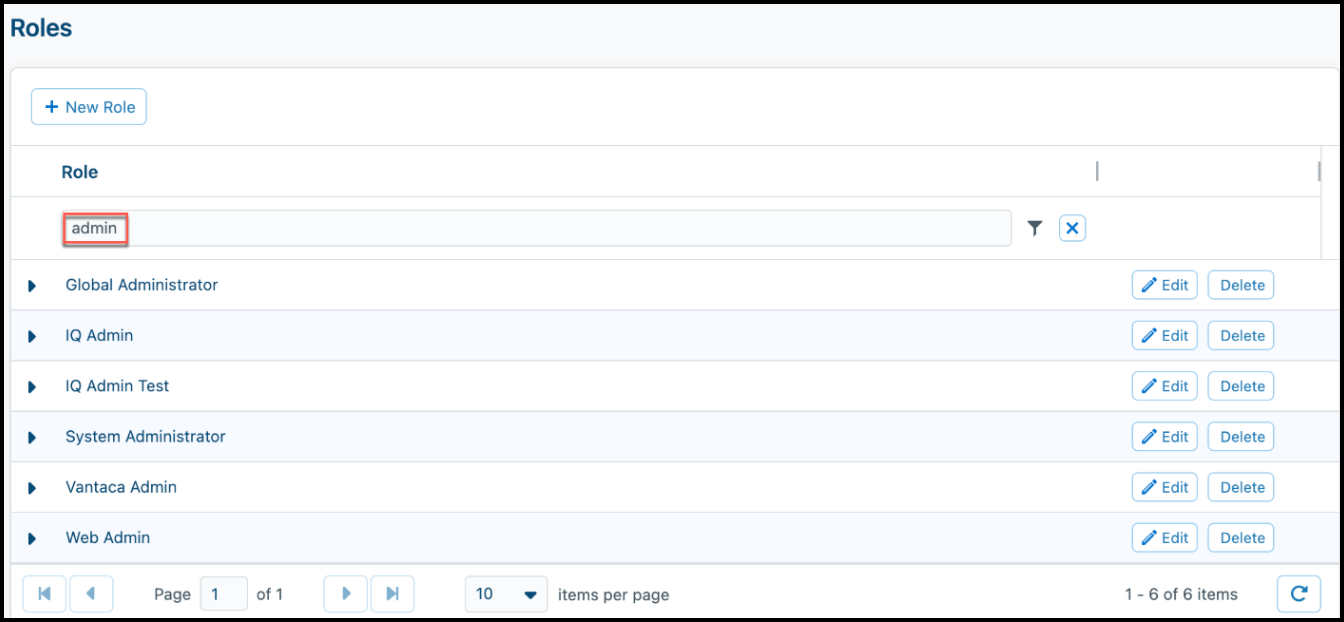Click the admin filter text field
The width and height of the screenshot is (1344, 622).
point(536,228)
